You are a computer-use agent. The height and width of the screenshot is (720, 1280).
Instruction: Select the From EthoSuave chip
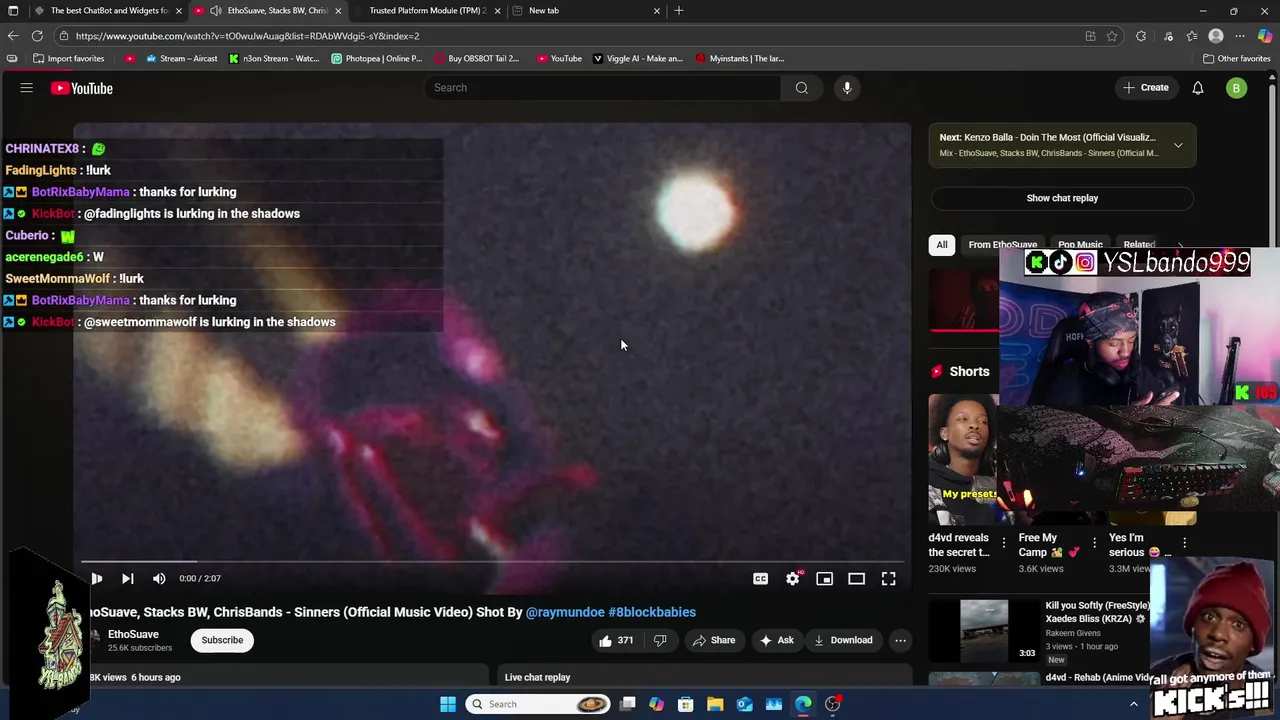(x=1002, y=245)
